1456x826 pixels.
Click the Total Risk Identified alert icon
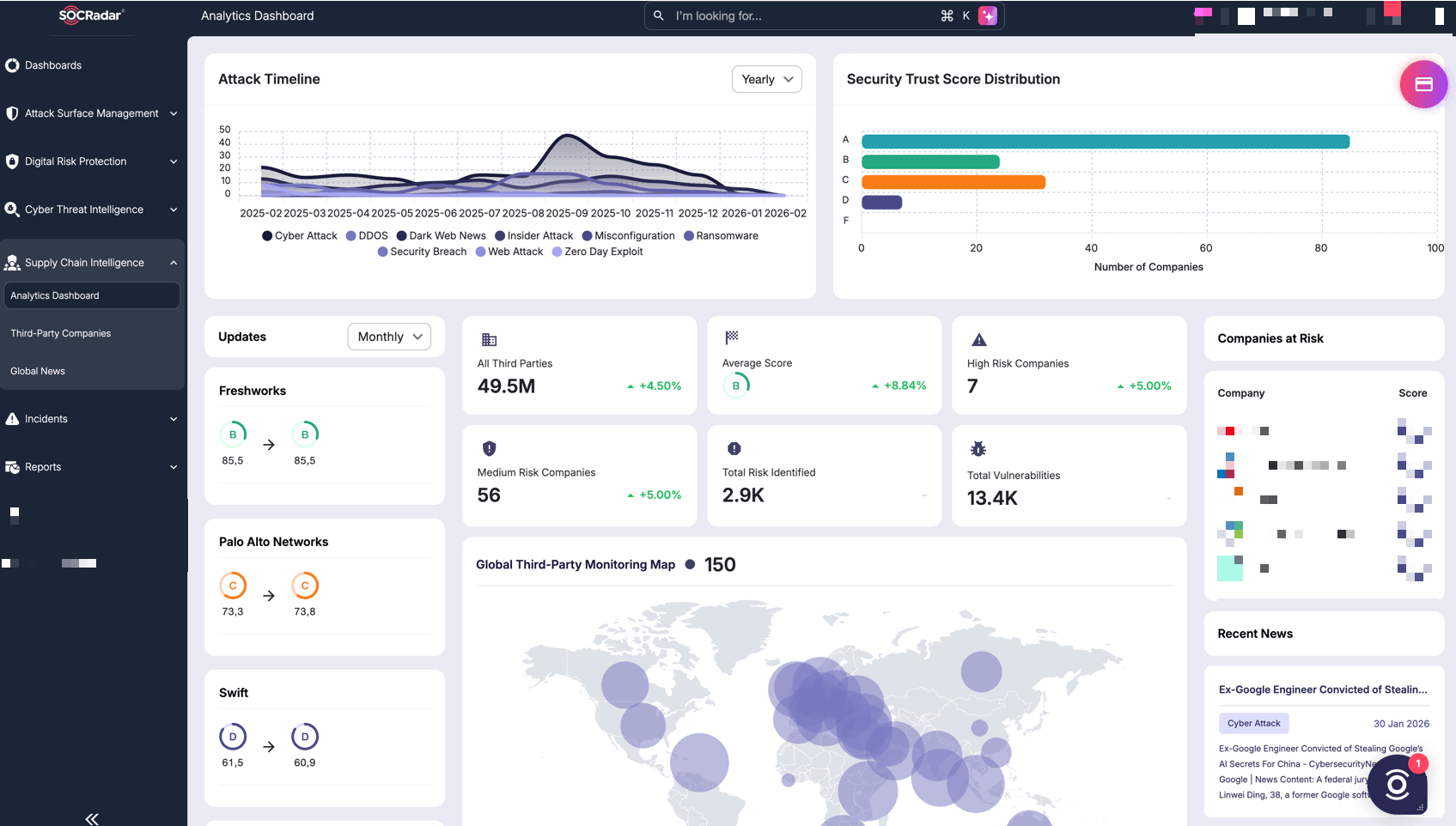[734, 448]
